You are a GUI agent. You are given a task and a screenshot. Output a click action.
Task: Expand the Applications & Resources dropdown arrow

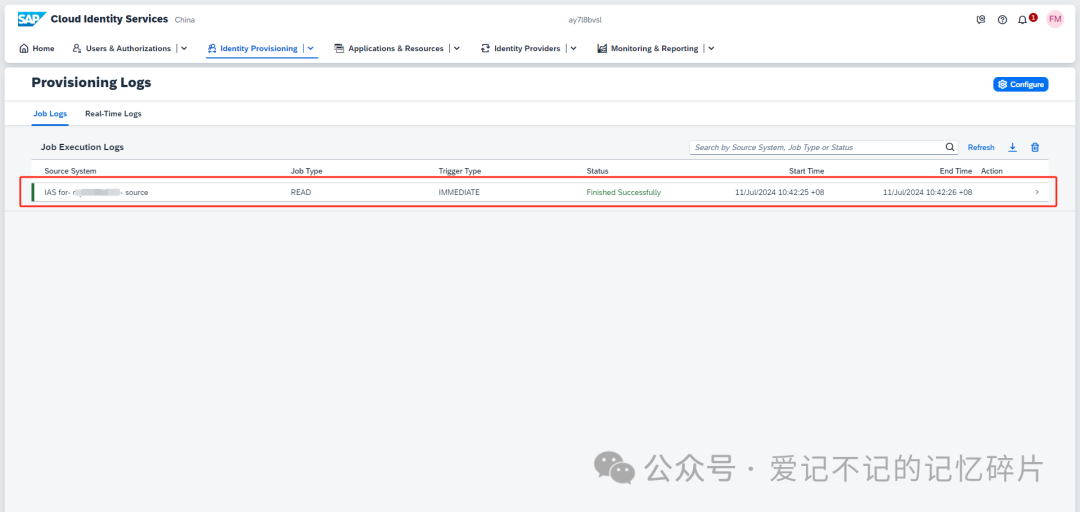click(x=457, y=48)
